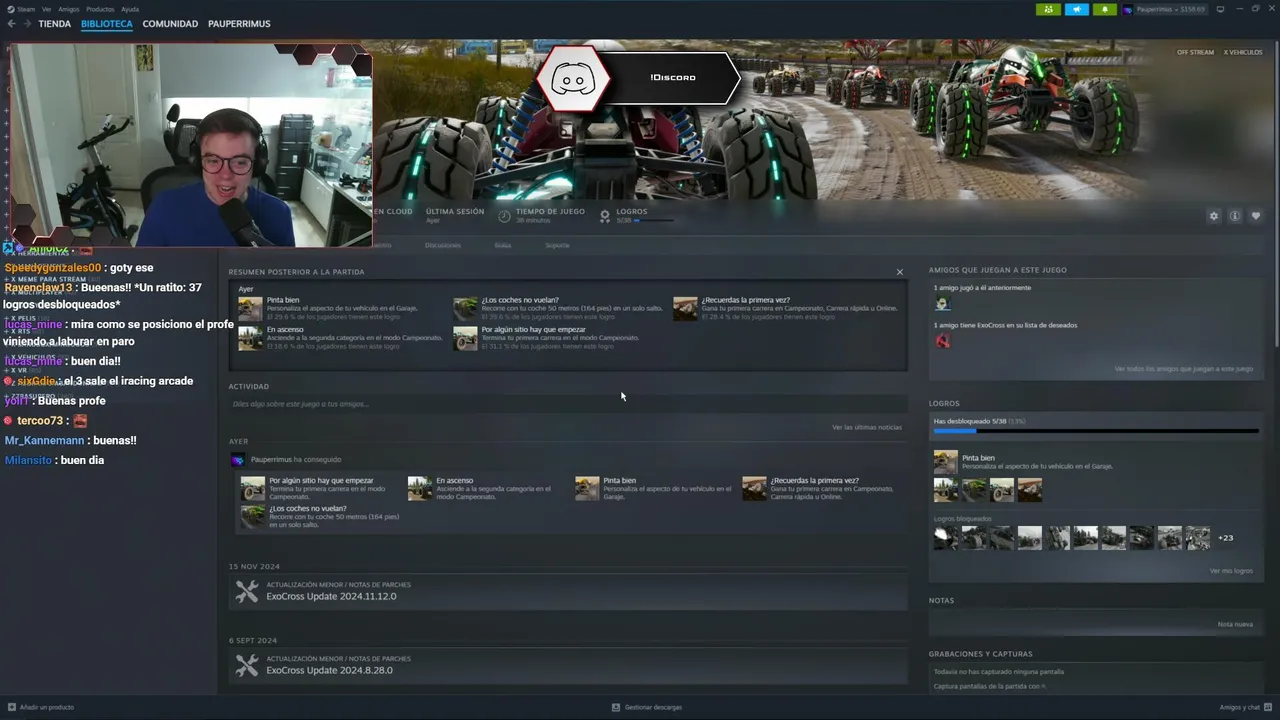The width and height of the screenshot is (1280, 720).
Task: Click the header Logros 5/38 progress bar
Action: tap(655, 220)
